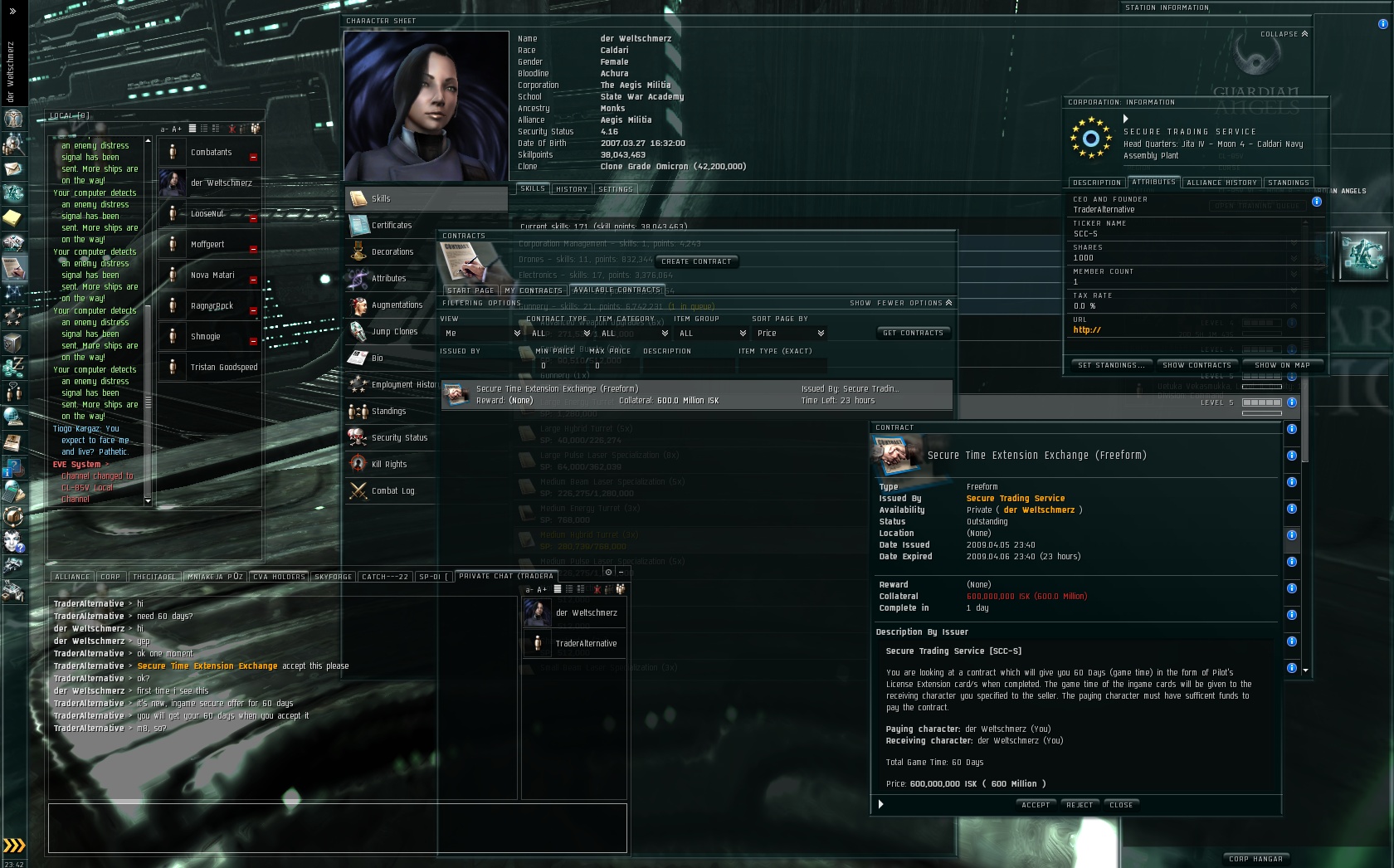
Task: Toggle third list view mode in private chat
Action: coord(581,589)
